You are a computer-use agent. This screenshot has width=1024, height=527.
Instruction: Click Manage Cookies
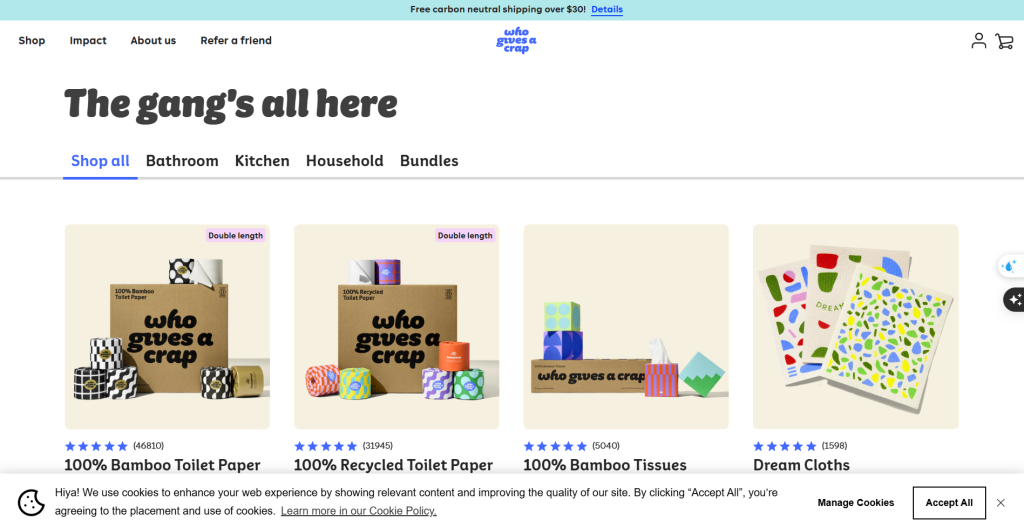856,502
